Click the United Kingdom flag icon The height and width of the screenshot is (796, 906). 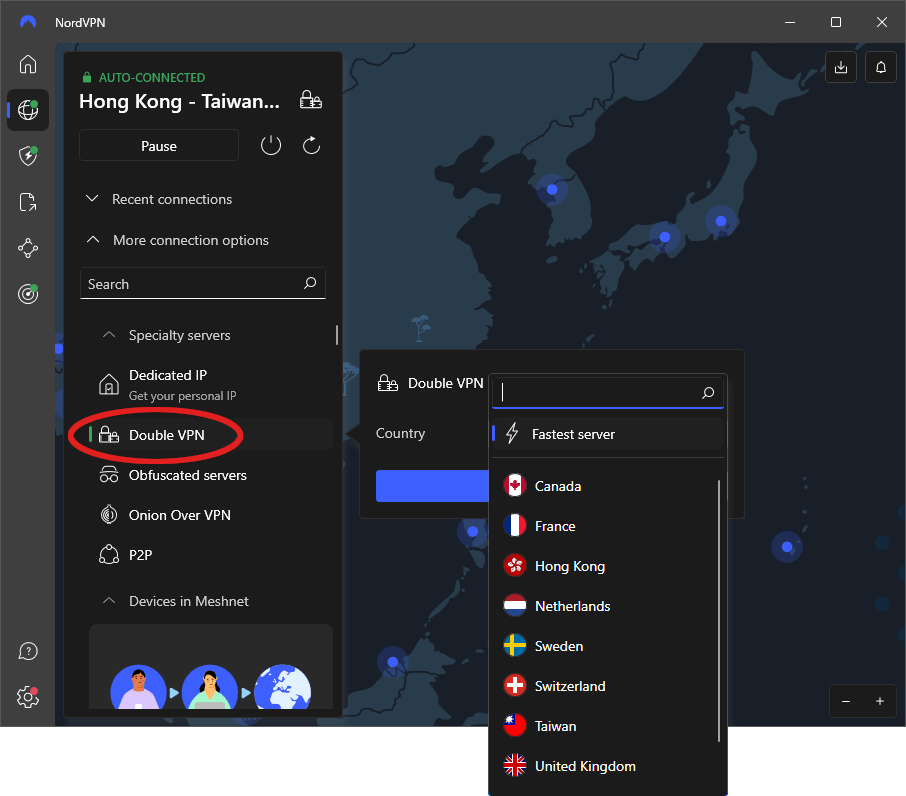tap(514, 765)
